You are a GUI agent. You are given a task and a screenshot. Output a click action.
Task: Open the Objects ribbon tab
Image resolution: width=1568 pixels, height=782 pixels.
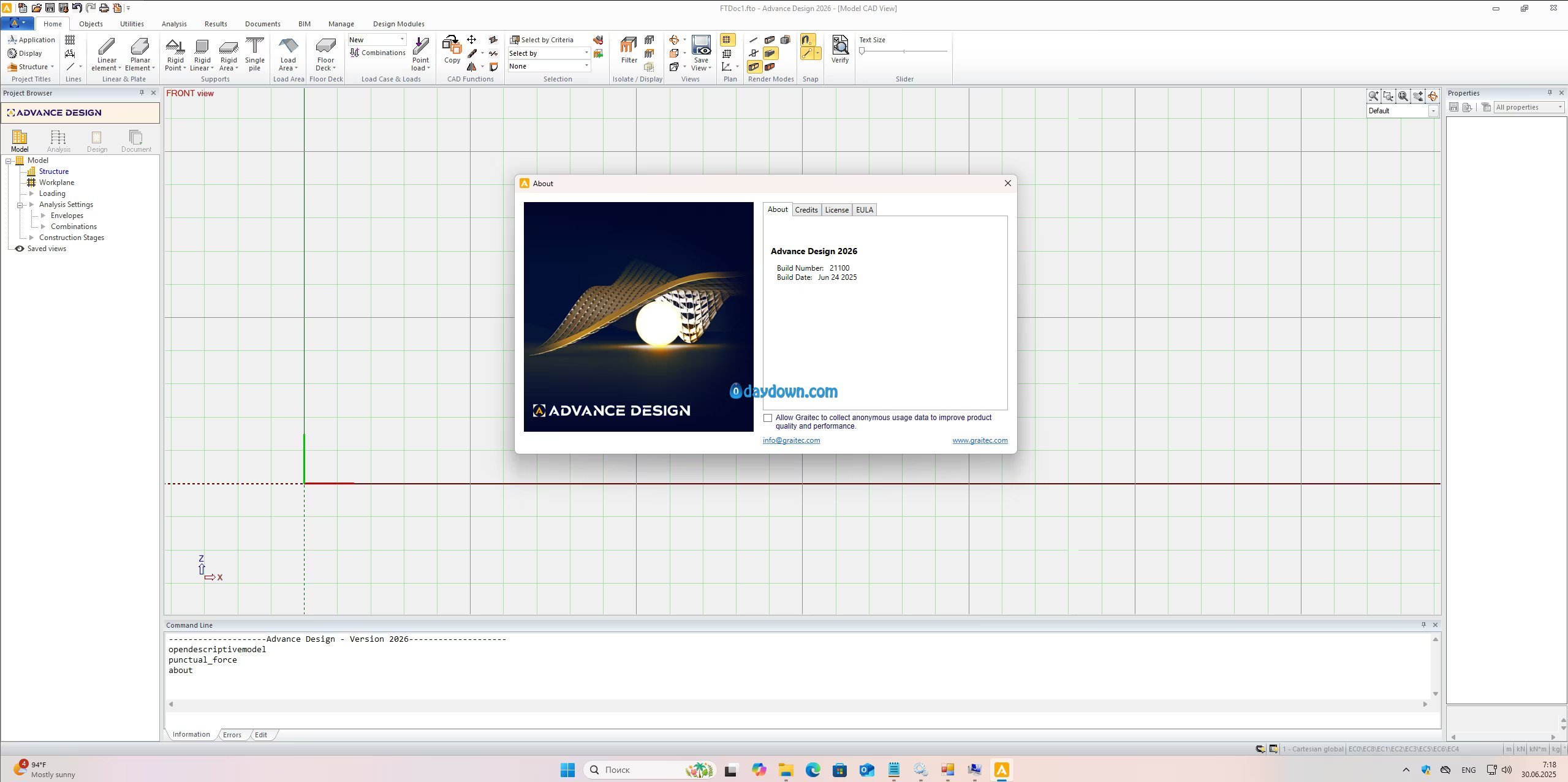tap(91, 24)
